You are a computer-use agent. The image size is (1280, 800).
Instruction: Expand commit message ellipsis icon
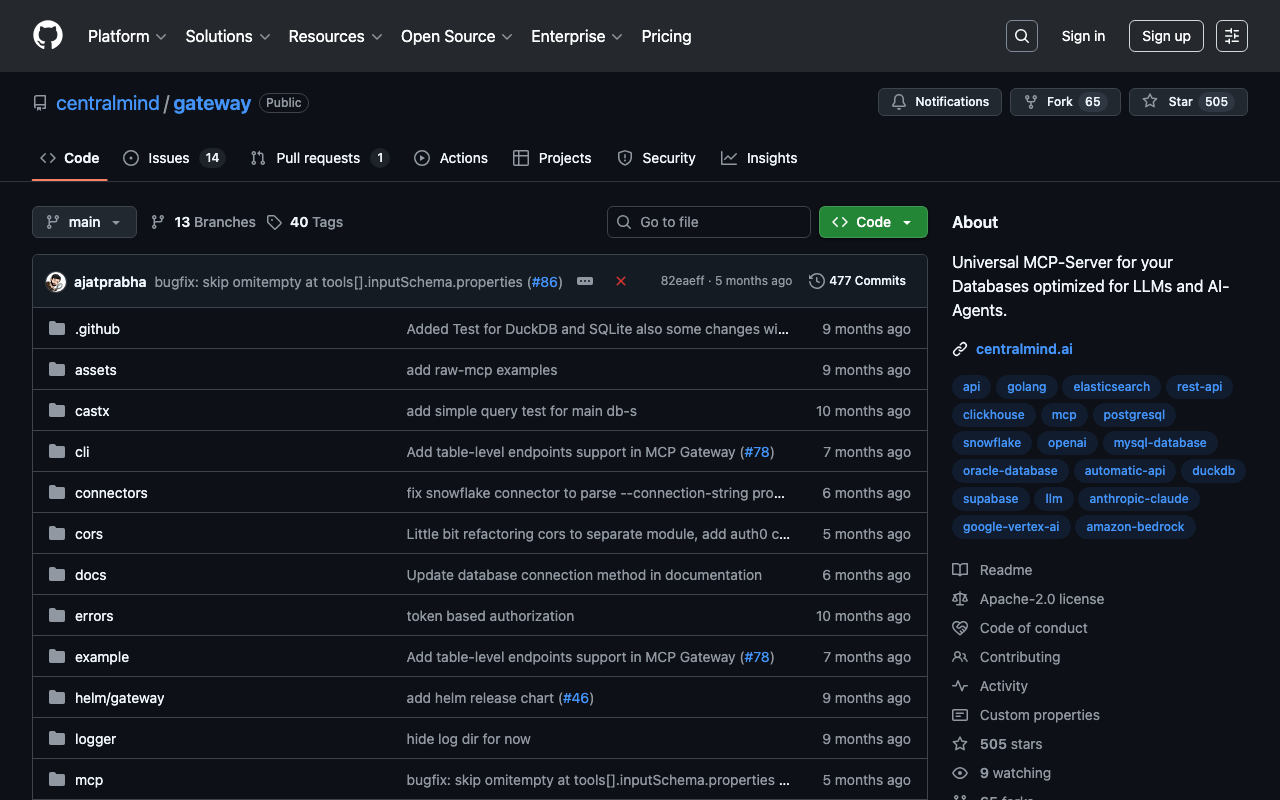click(x=585, y=281)
